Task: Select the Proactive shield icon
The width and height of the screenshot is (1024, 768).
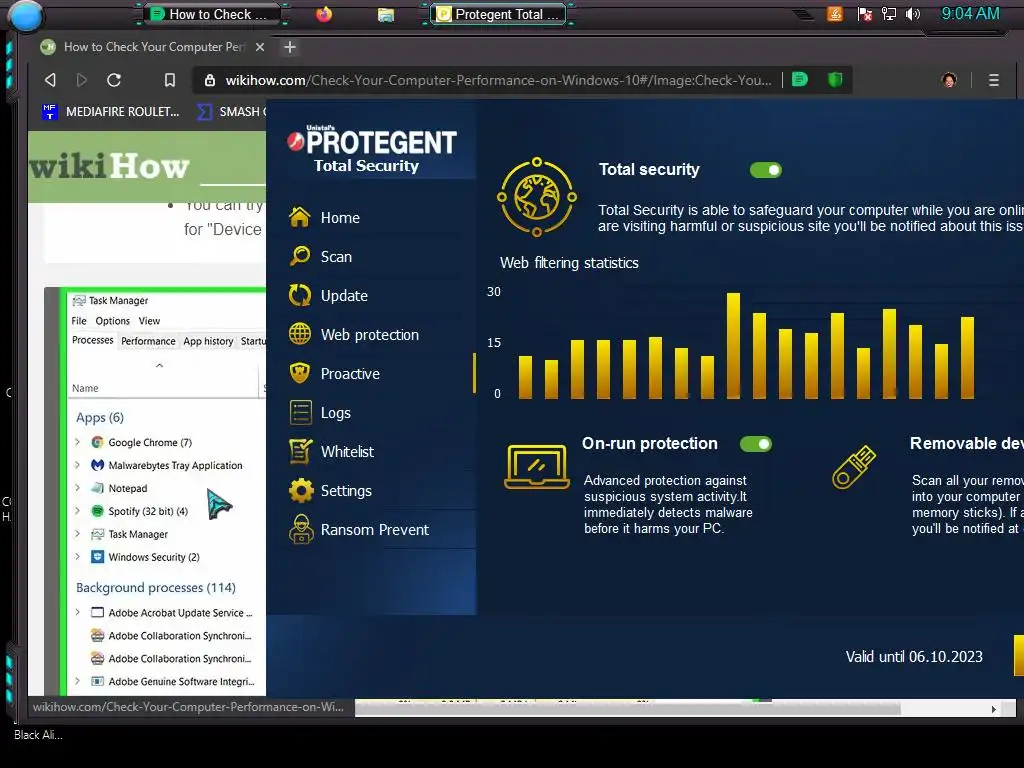Action: click(x=300, y=373)
